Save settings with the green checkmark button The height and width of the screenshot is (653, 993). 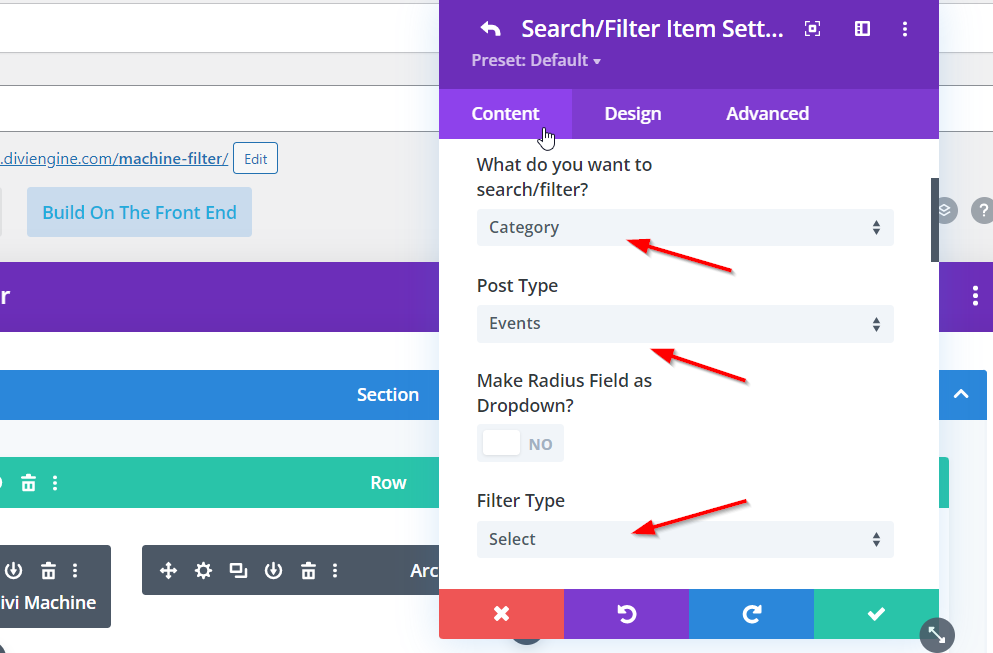click(876, 614)
